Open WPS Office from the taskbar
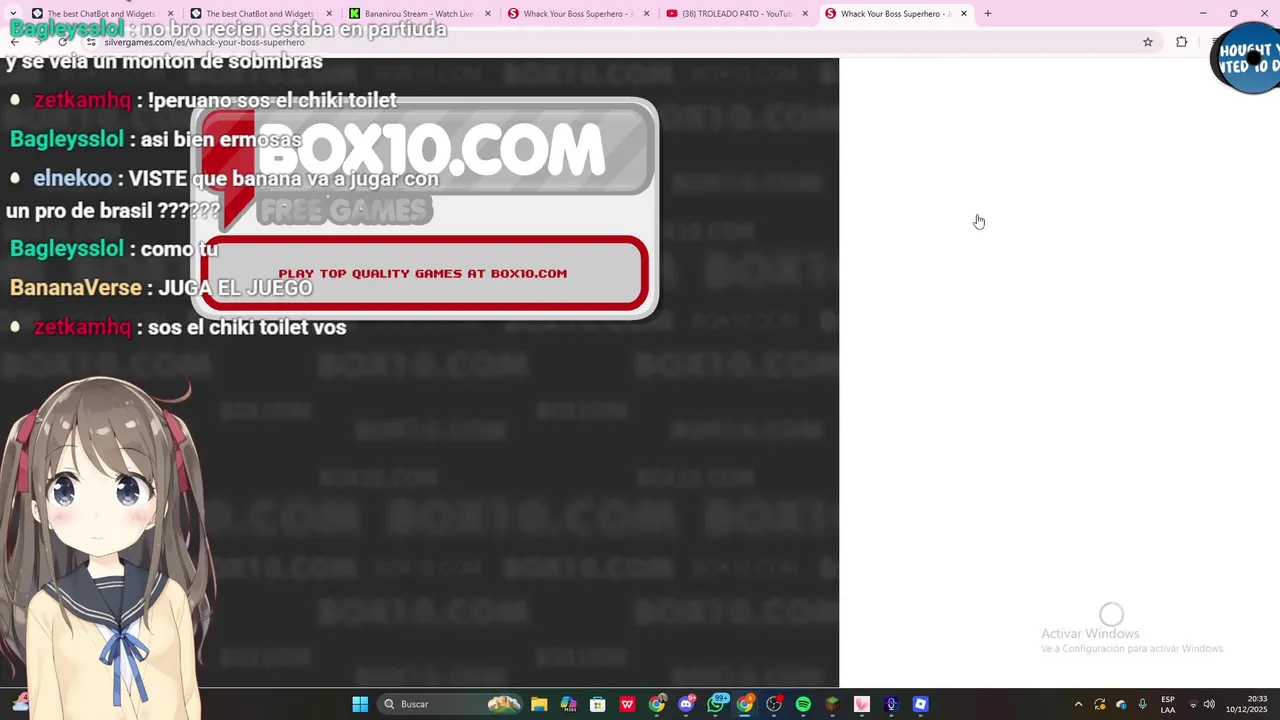The height and width of the screenshot is (720, 1280). point(627,704)
